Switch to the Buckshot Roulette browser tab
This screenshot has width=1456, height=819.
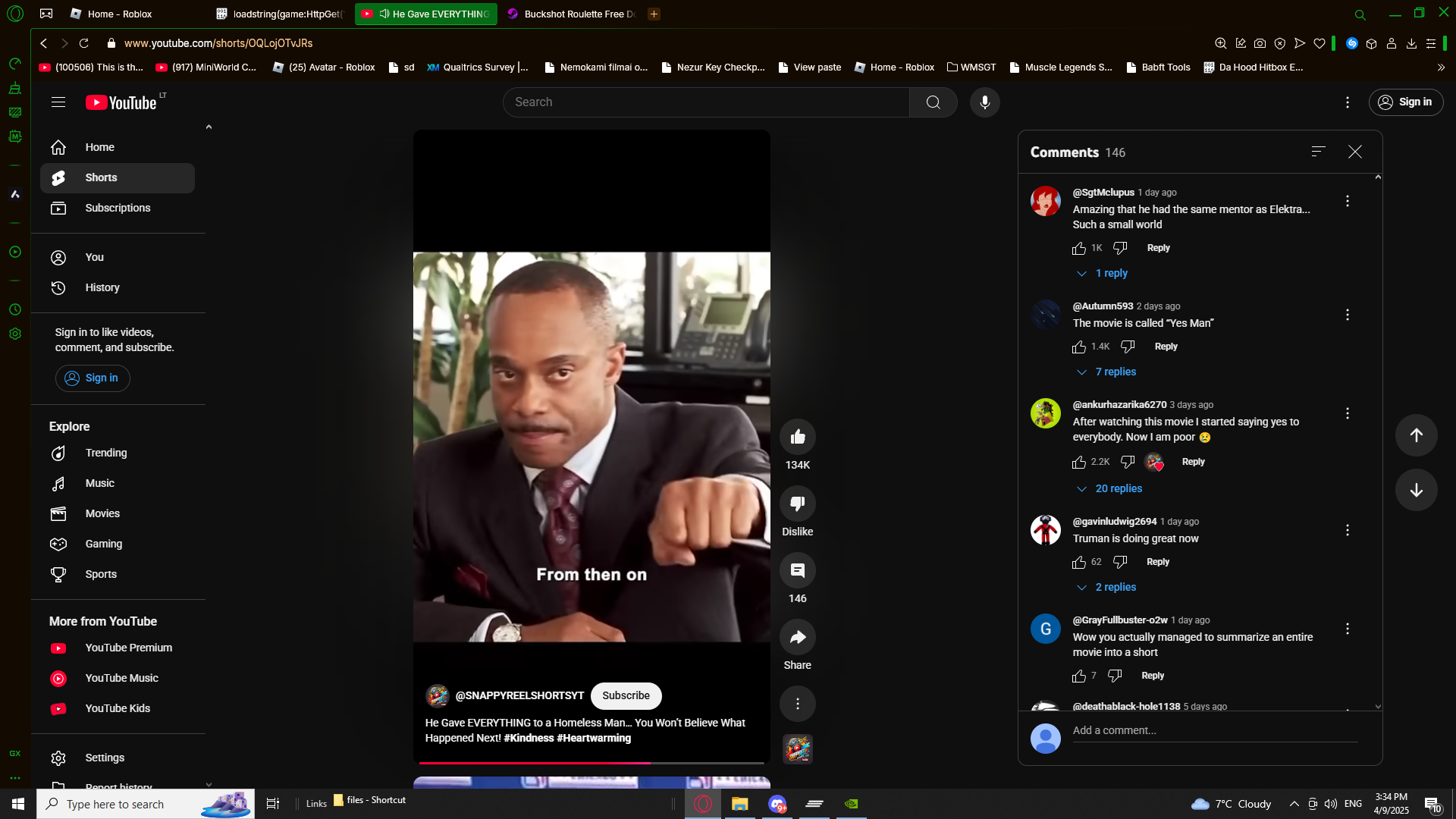pos(571,14)
